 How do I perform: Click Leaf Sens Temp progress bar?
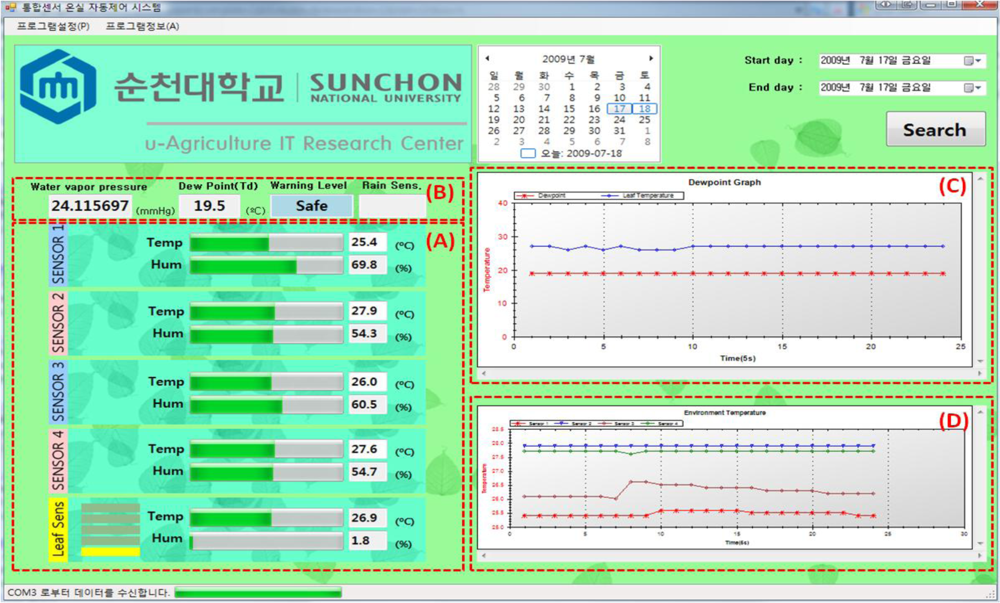coord(267,518)
